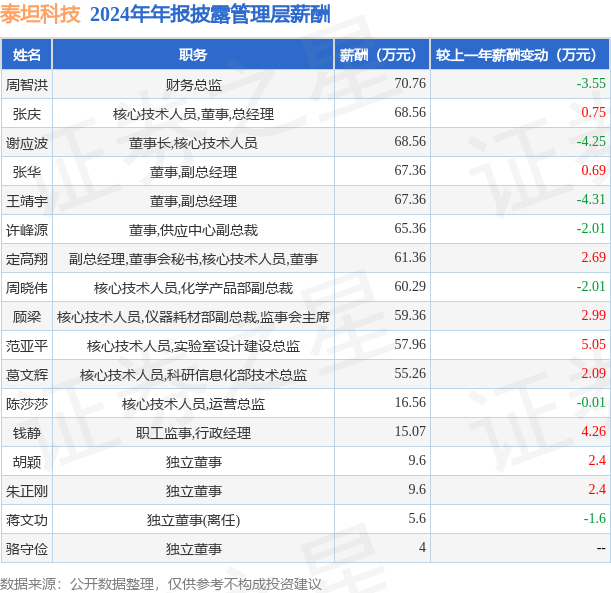Select the 张庆 name cell

pos(26,114)
